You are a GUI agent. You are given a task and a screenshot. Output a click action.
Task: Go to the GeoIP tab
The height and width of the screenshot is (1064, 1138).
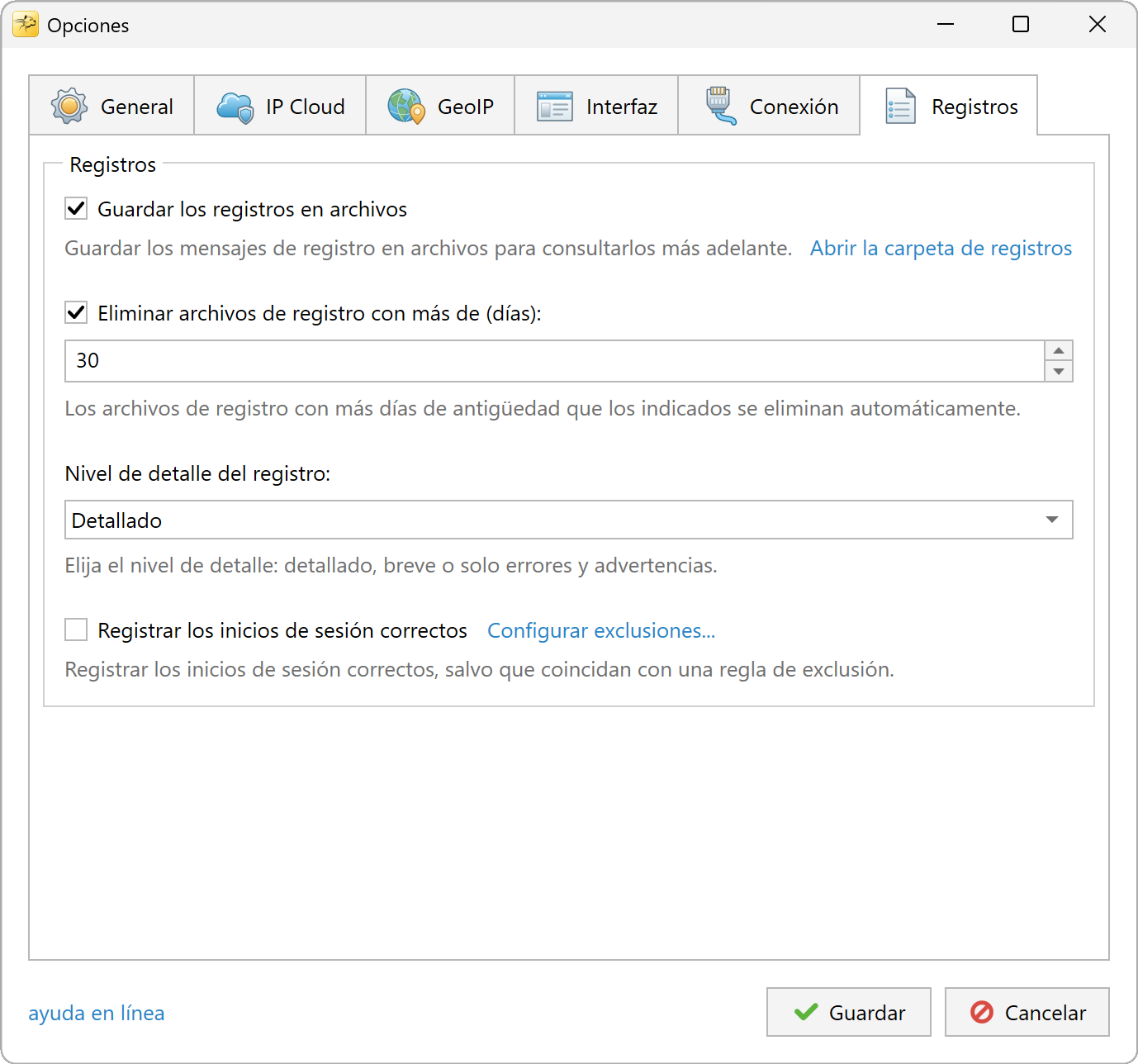coord(440,105)
